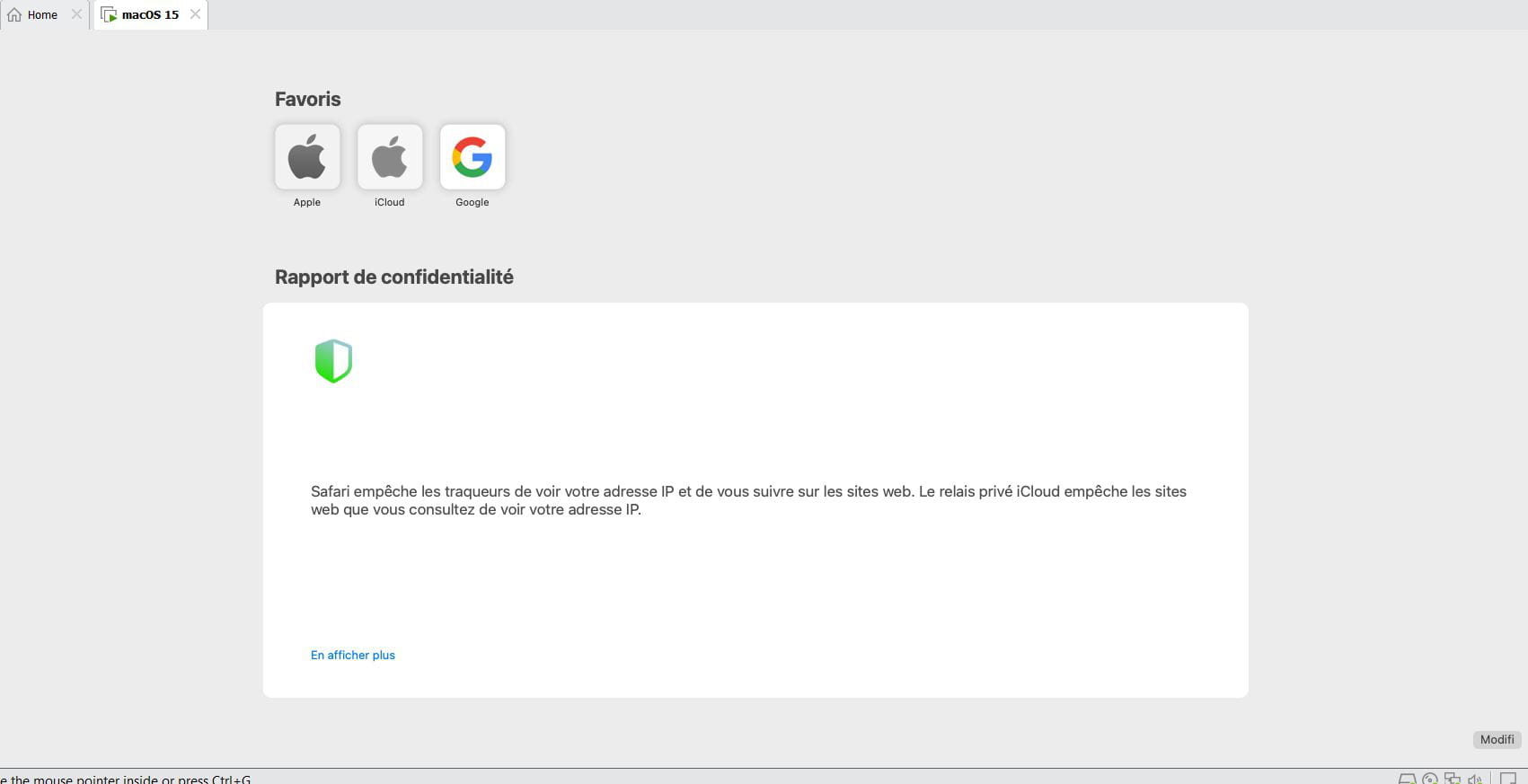
Task: Click the iCloud label under favorites
Action: (x=390, y=202)
